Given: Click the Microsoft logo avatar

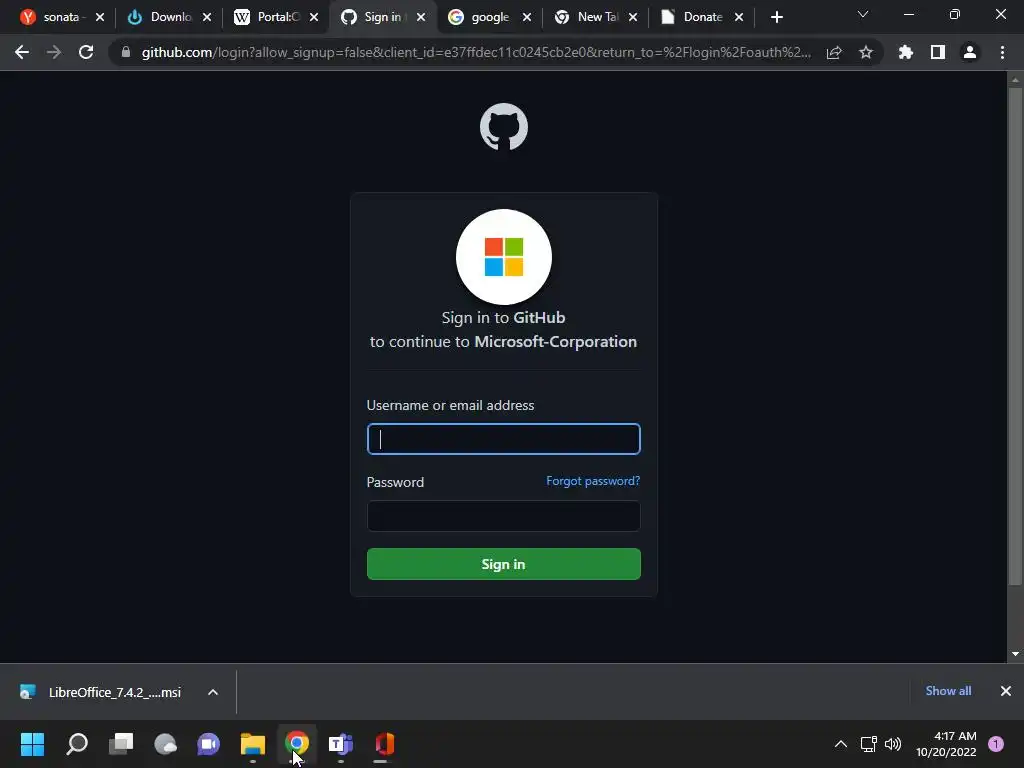Looking at the screenshot, I should point(504,257).
